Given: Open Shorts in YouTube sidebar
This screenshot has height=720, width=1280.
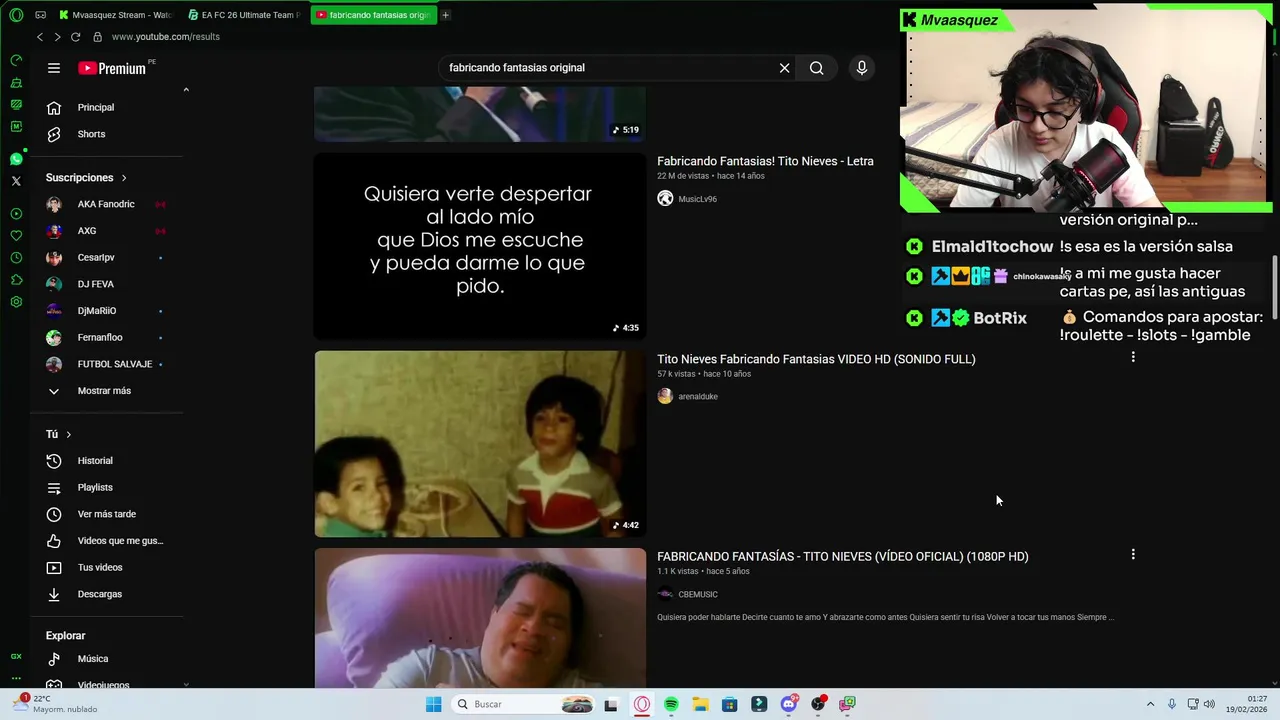Looking at the screenshot, I should [x=91, y=134].
